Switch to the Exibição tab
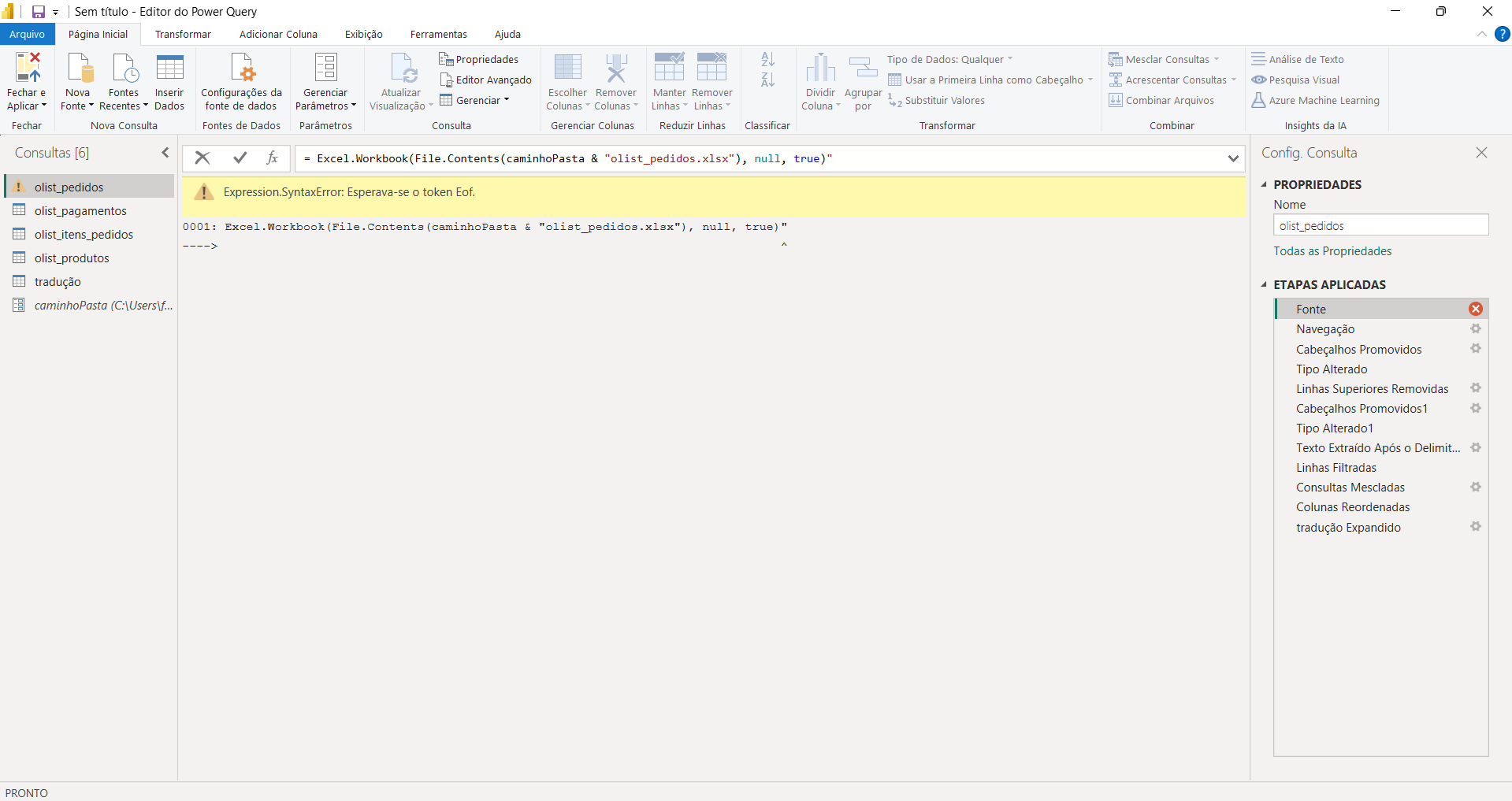 pyautogui.click(x=363, y=34)
